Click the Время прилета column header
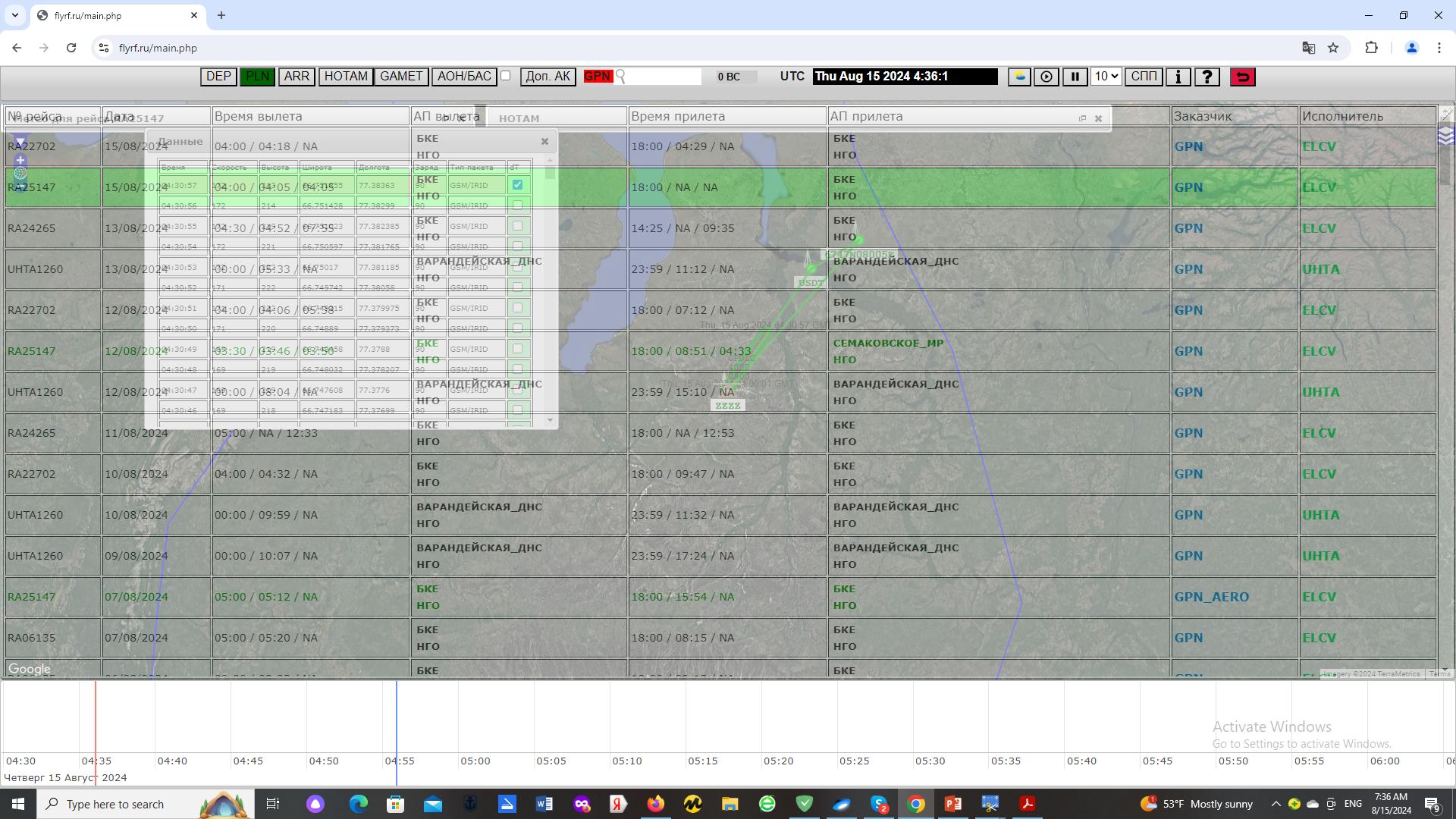Screen dimensions: 1456x819 727,116
